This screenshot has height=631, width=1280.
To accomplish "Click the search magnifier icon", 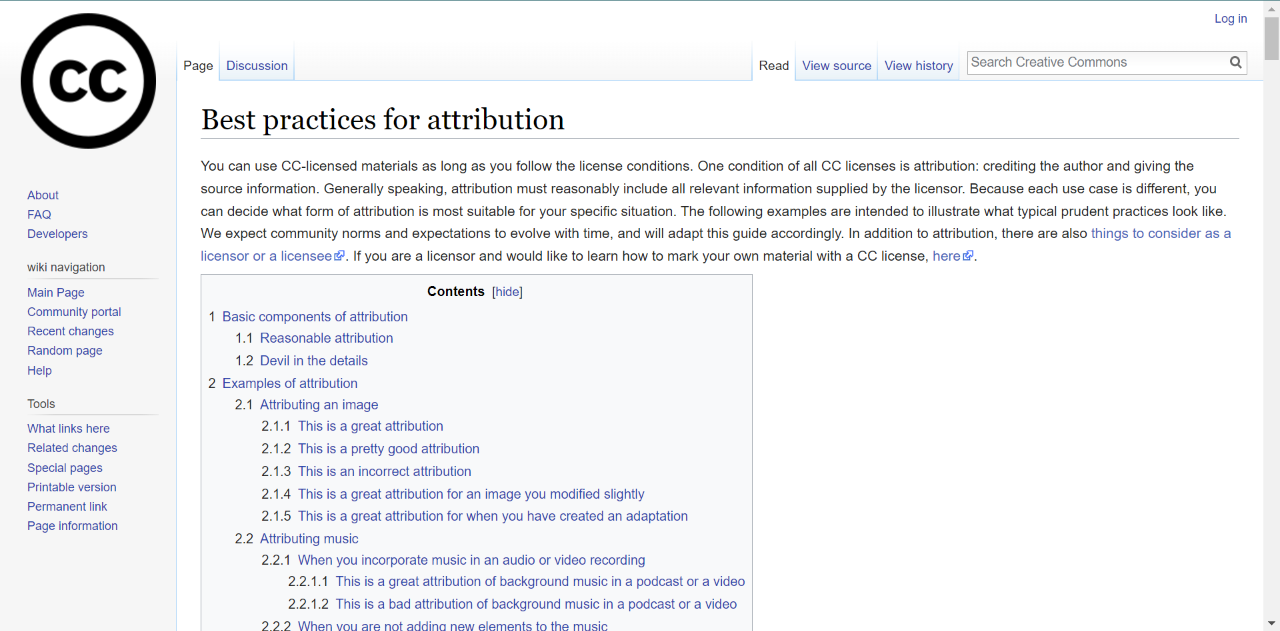I will click(x=1236, y=62).
